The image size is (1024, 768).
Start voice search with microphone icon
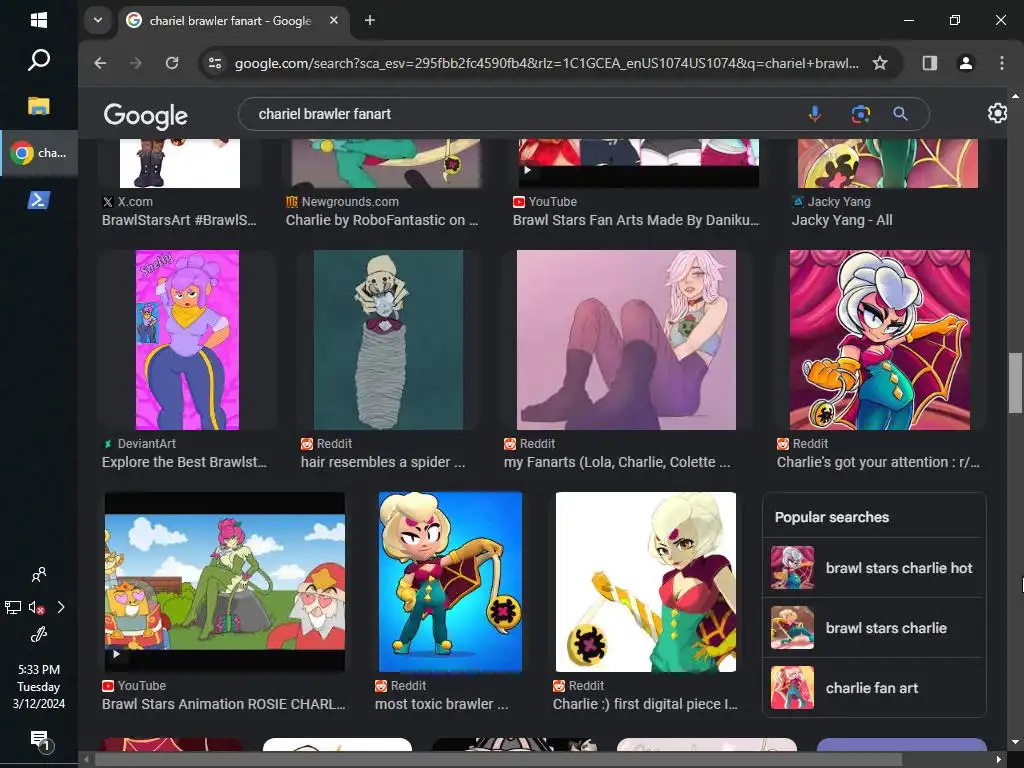[x=814, y=114]
